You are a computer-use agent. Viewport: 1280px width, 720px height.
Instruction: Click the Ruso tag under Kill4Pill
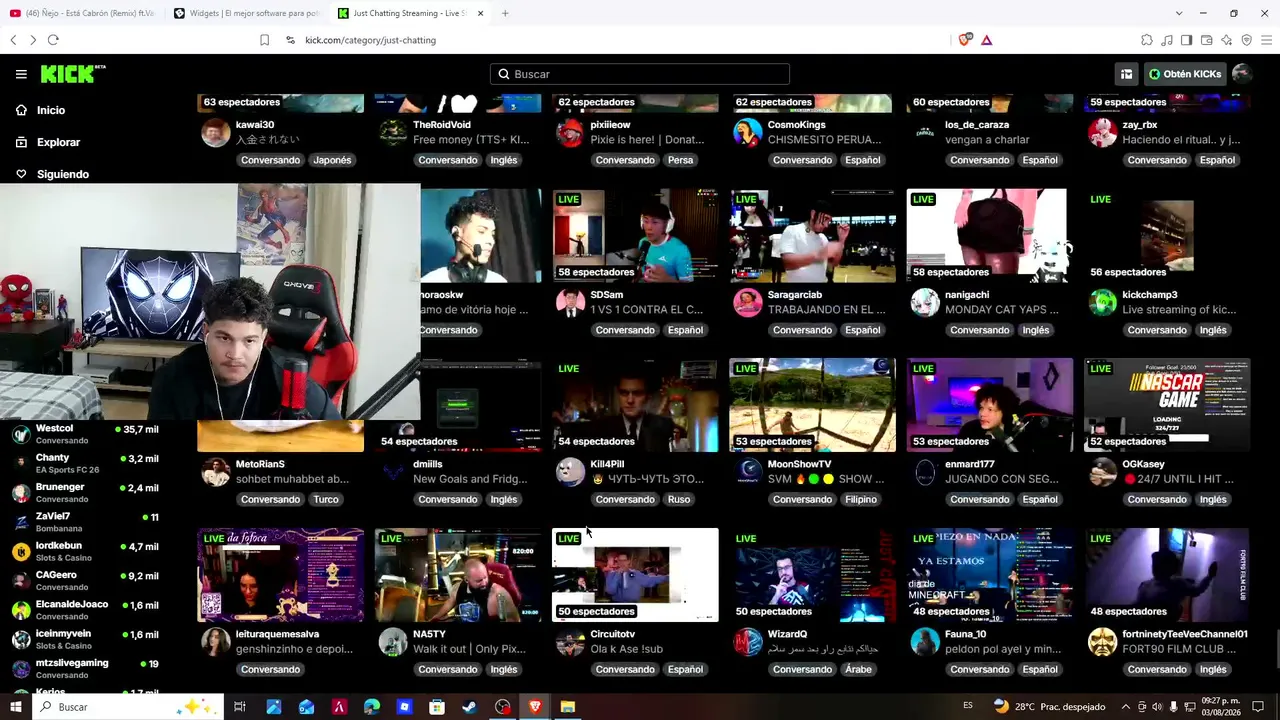(x=679, y=499)
